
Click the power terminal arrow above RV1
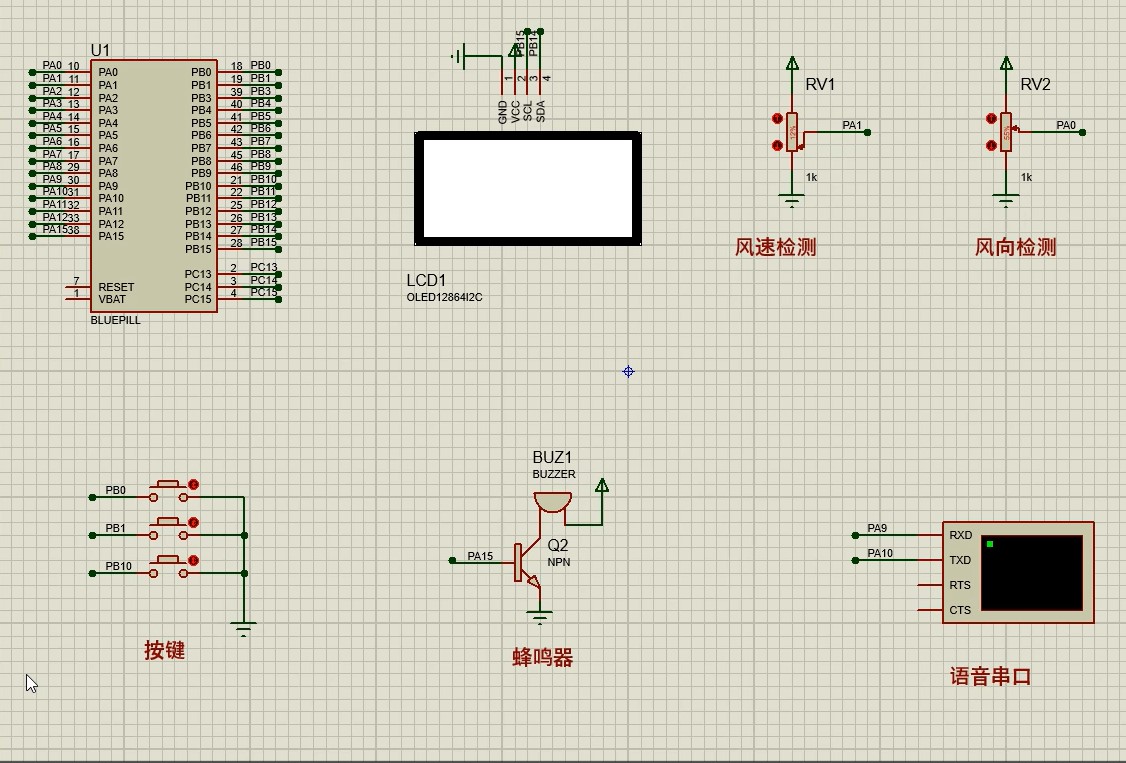coord(792,64)
